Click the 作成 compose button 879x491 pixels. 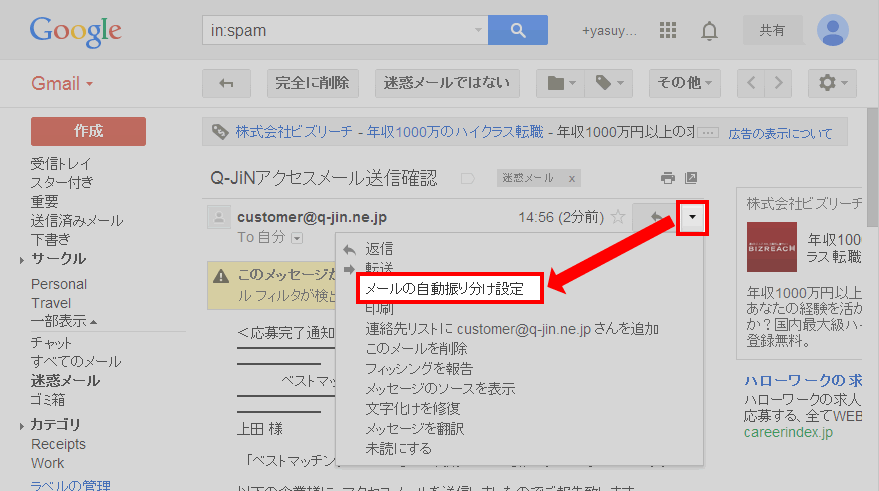coord(88,131)
